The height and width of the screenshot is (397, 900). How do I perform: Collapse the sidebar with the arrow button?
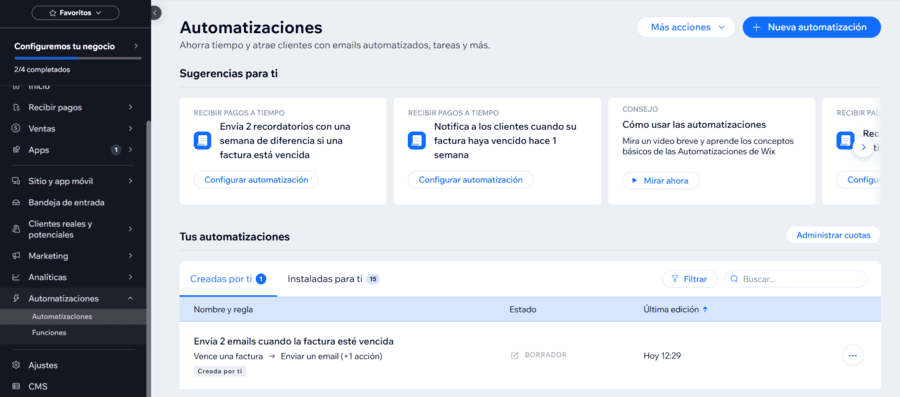point(156,13)
